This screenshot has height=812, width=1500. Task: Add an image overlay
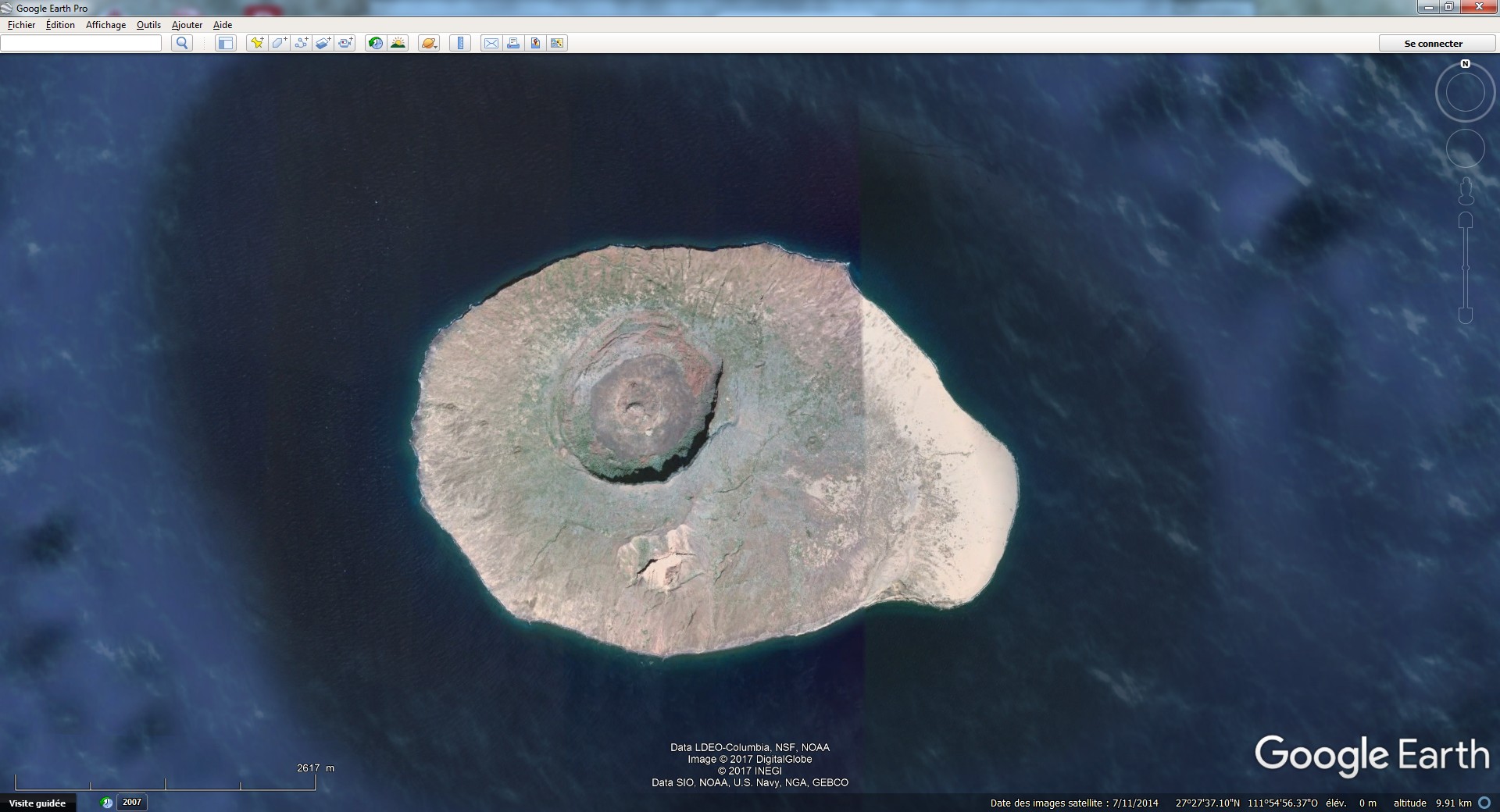point(323,43)
